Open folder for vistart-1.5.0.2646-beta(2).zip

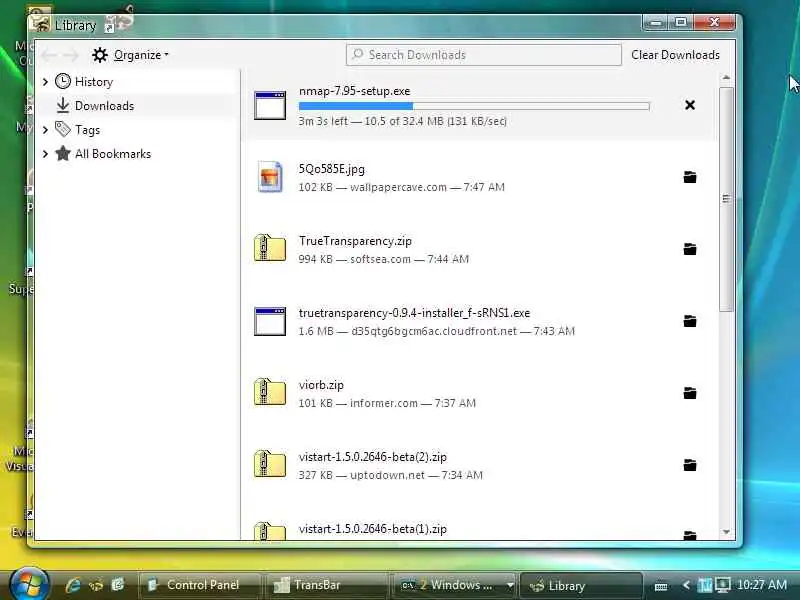coord(690,465)
